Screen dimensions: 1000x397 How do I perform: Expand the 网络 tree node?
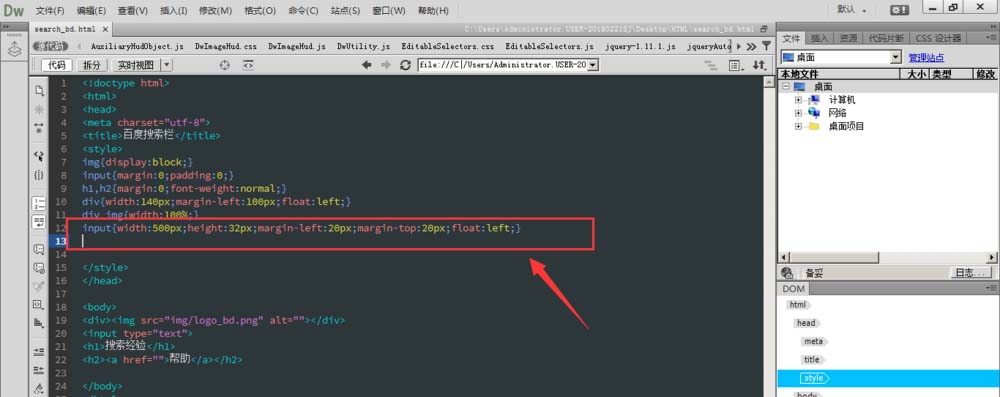(798, 113)
